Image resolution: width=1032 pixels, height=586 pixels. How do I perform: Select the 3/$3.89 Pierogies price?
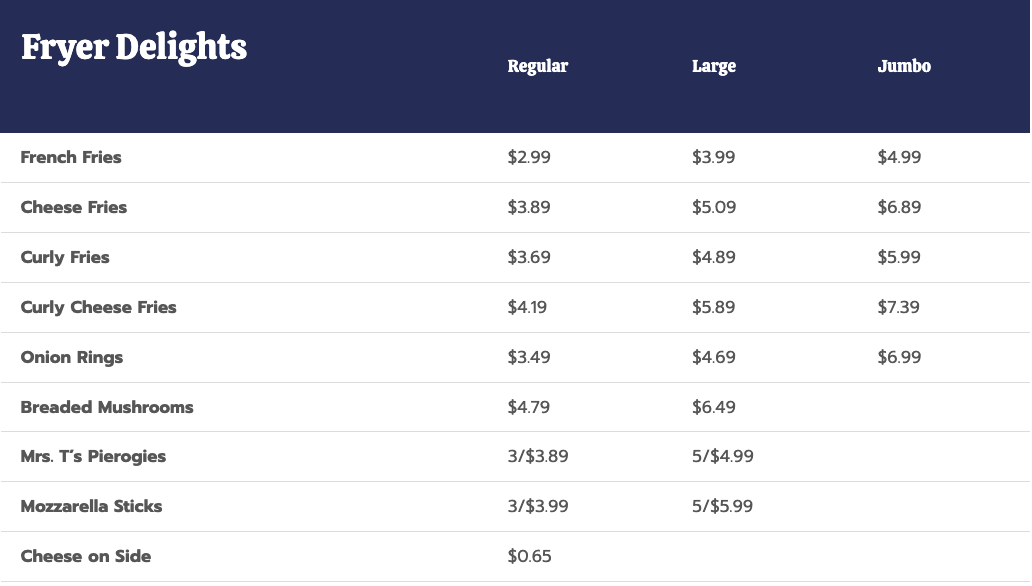point(538,456)
